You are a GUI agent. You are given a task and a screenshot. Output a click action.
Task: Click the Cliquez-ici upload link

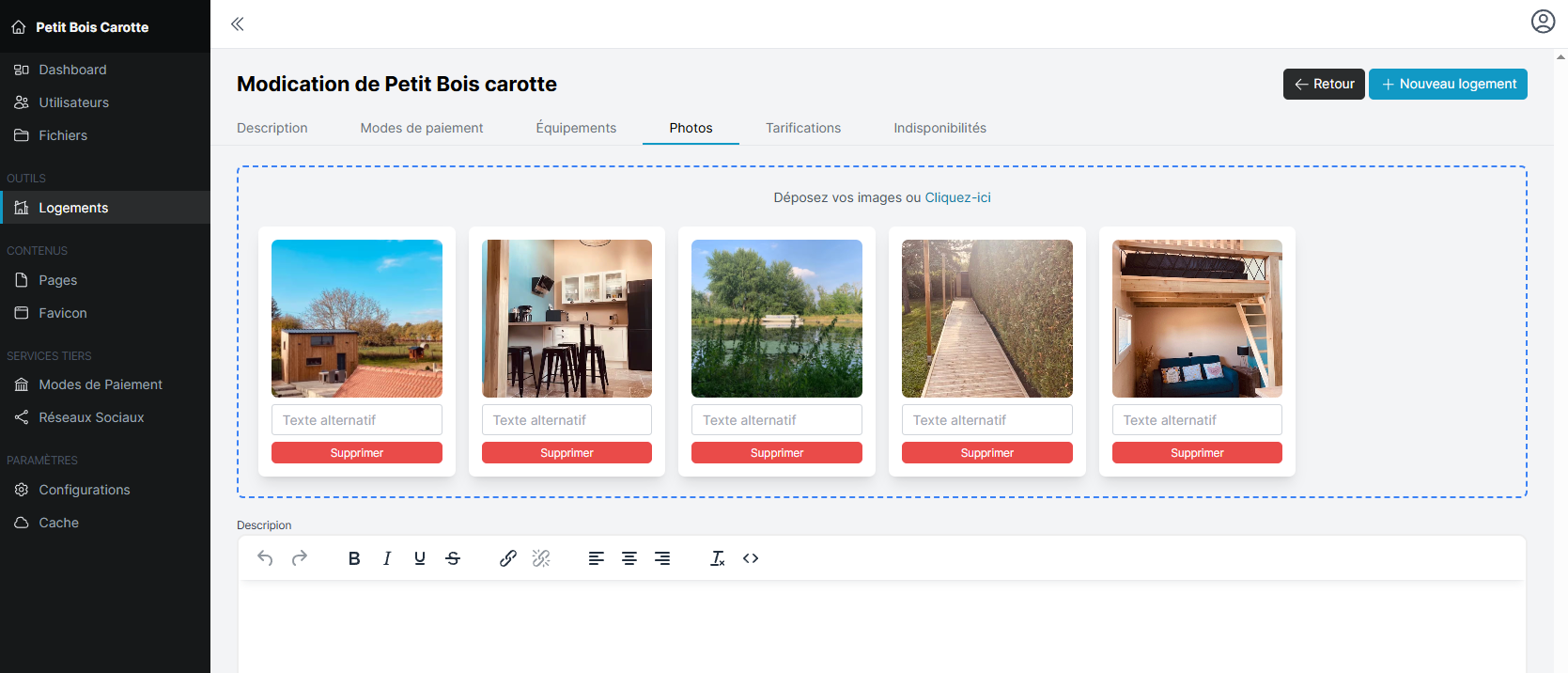pos(957,197)
